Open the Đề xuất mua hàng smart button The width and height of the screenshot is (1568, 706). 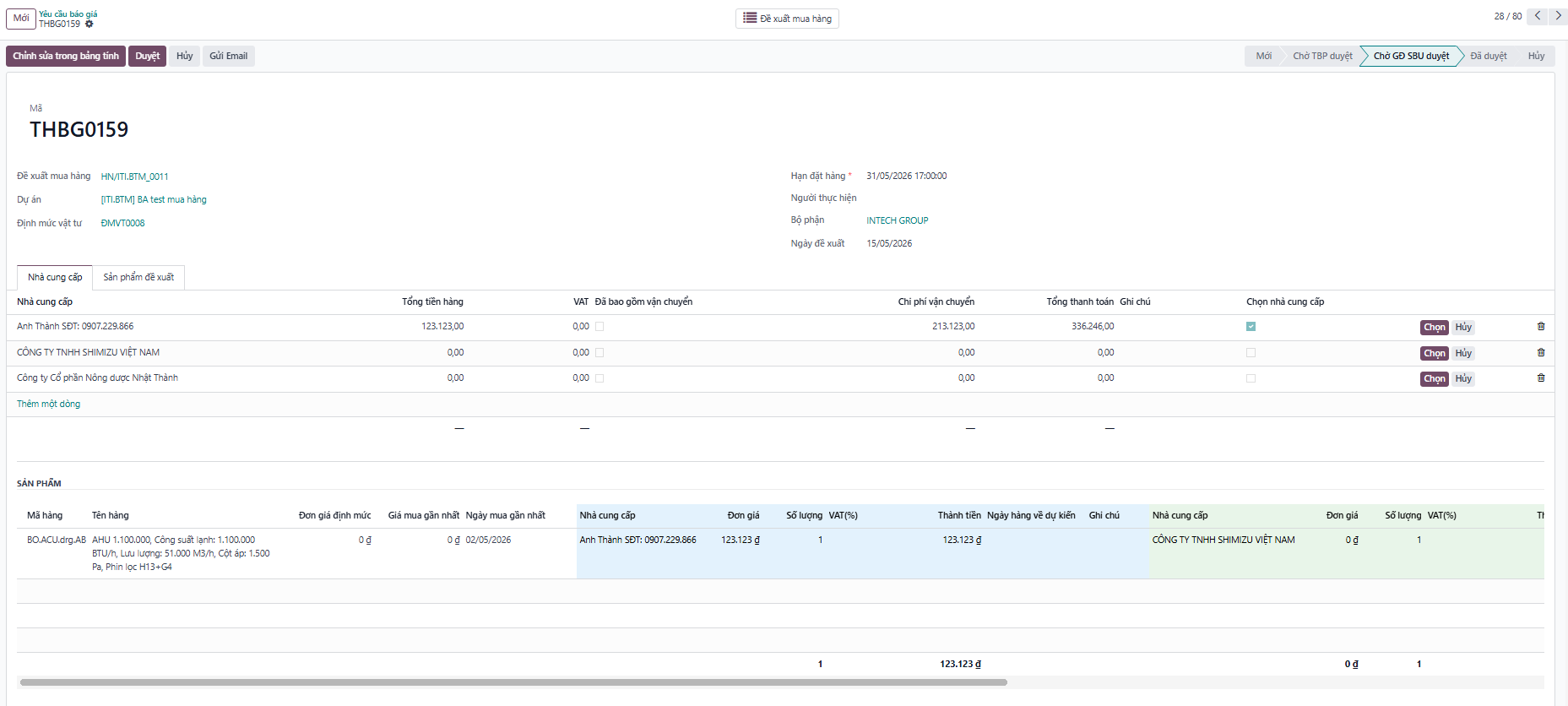point(787,19)
